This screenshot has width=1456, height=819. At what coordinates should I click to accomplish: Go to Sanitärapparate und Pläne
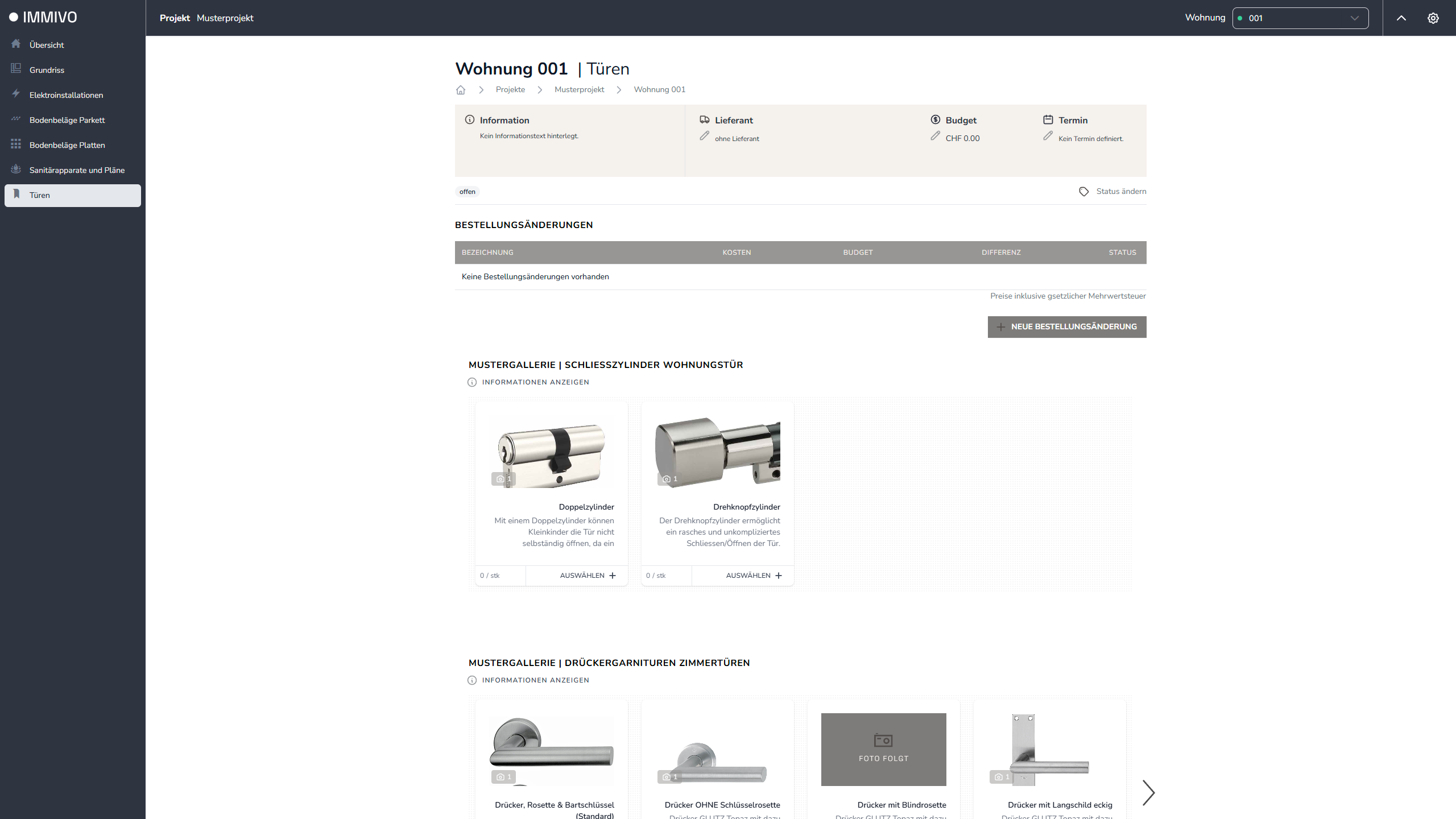77,170
